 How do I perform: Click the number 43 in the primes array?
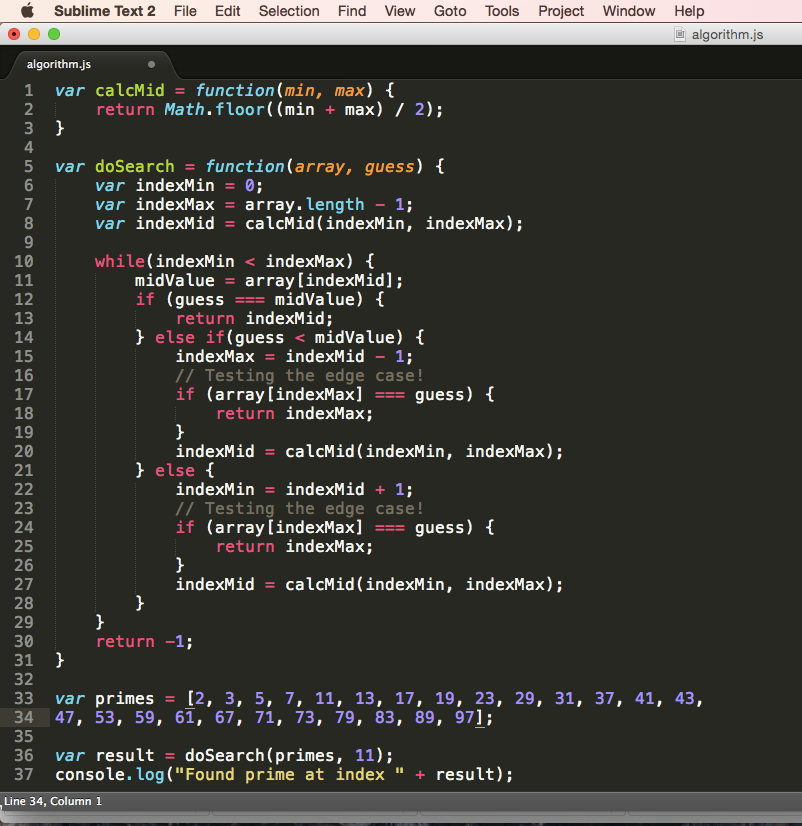684,698
